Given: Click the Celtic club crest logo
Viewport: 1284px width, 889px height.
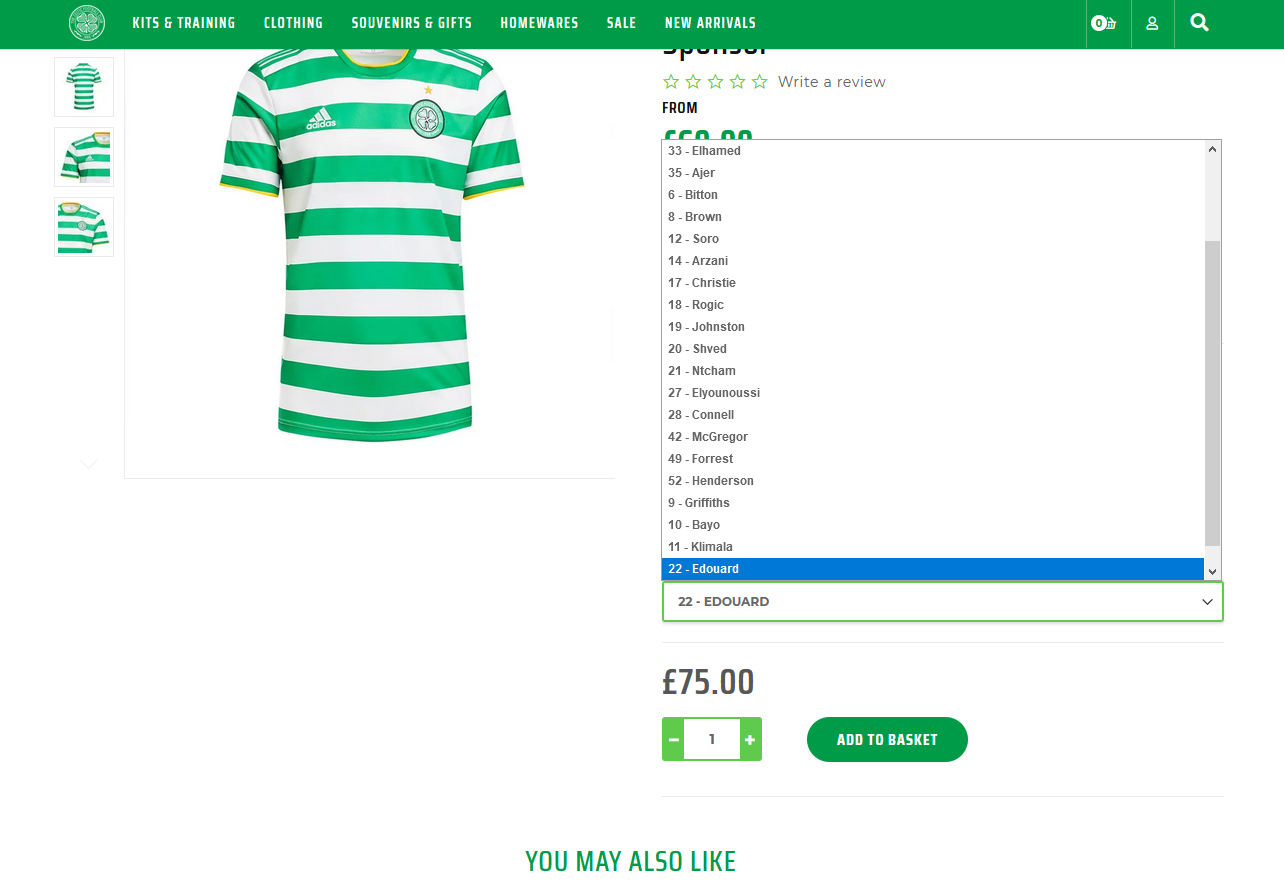Looking at the screenshot, I should [87, 23].
